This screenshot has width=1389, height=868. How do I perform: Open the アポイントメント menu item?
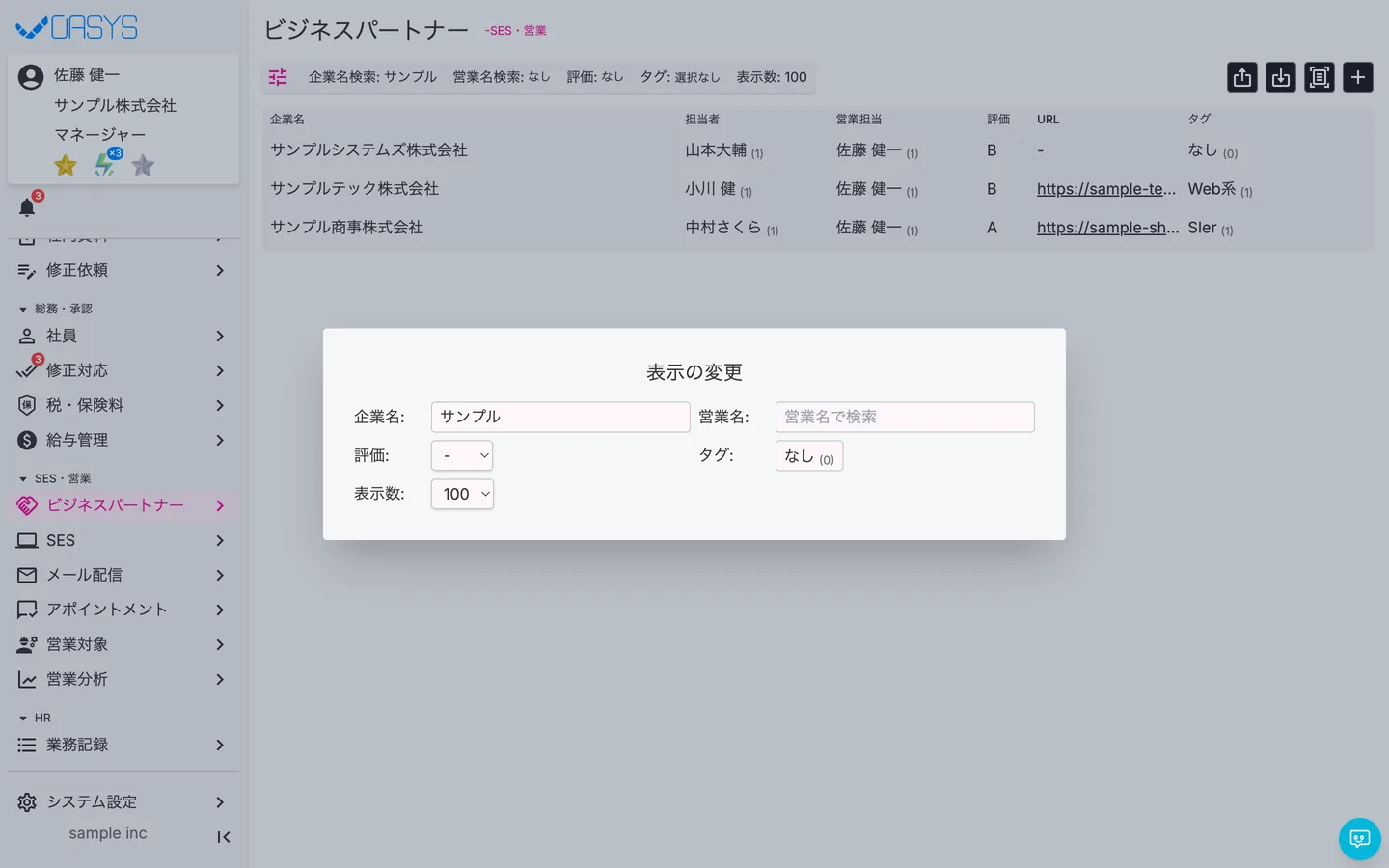pyautogui.click(x=123, y=610)
